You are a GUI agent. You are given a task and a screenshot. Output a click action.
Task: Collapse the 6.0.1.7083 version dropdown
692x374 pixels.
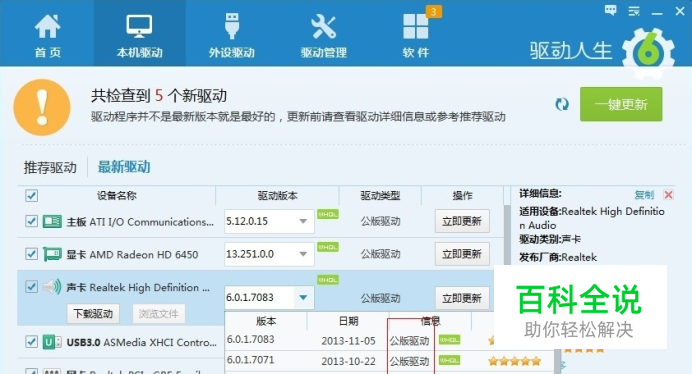(303, 297)
